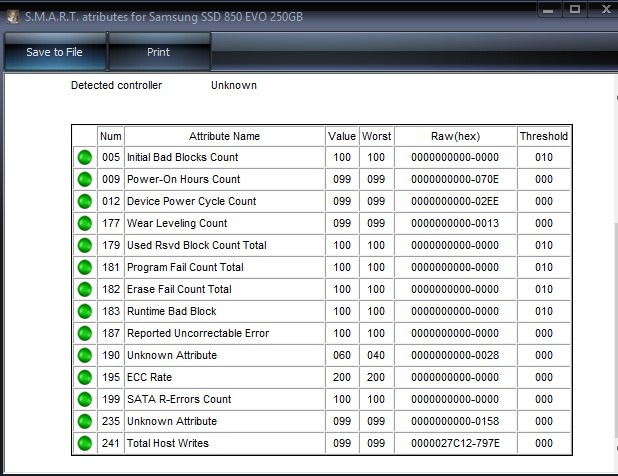Close the S.M.A.R.T. attributes window
The image size is (618, 476).
click(605, 9)
